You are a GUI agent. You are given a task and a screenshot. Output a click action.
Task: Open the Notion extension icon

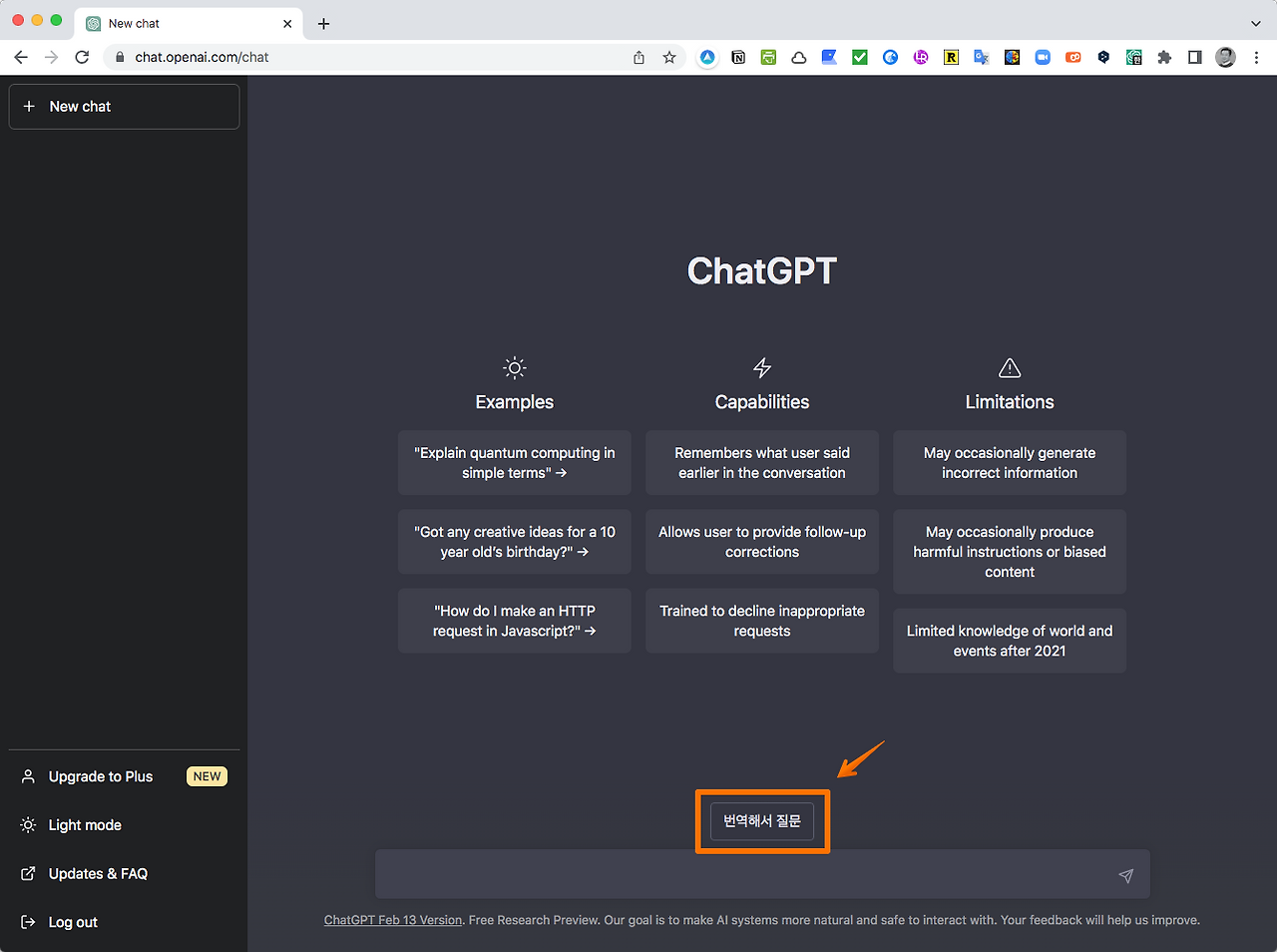point(738,57)
